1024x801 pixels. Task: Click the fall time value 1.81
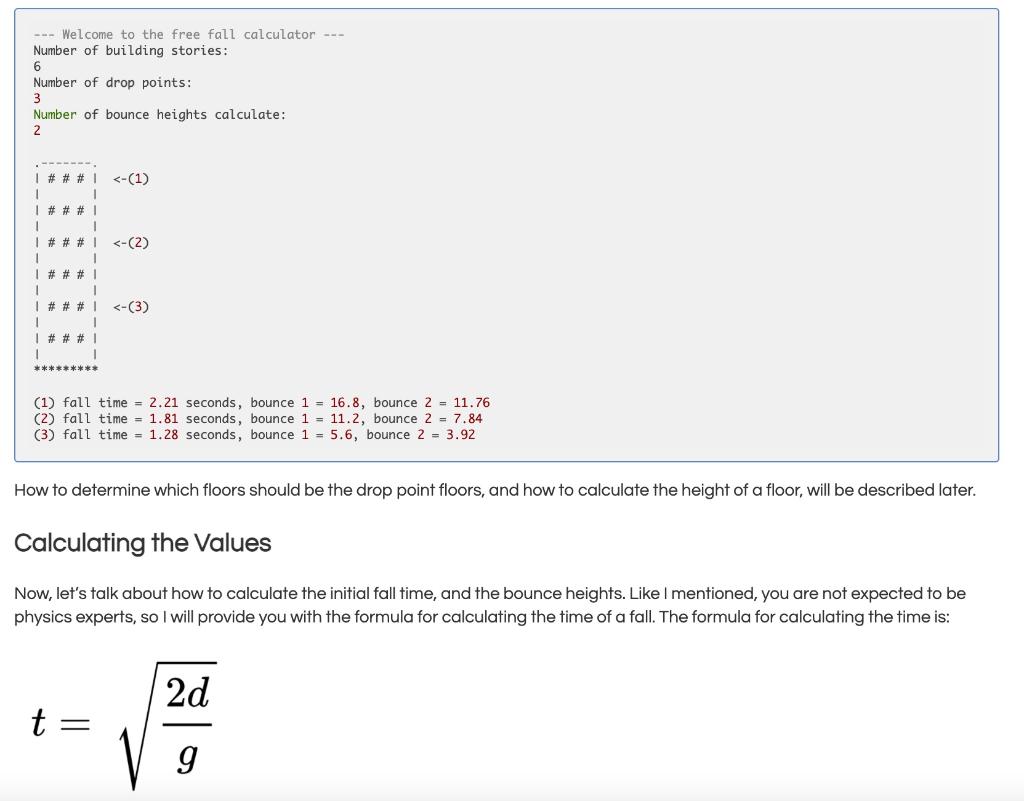tap(163, 418)
